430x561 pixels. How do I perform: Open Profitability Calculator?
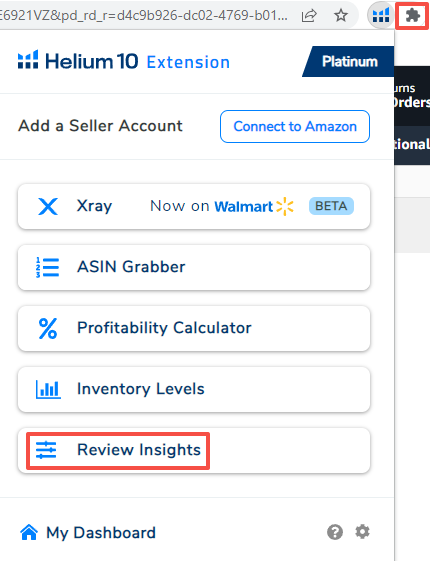tap(194, 328)
